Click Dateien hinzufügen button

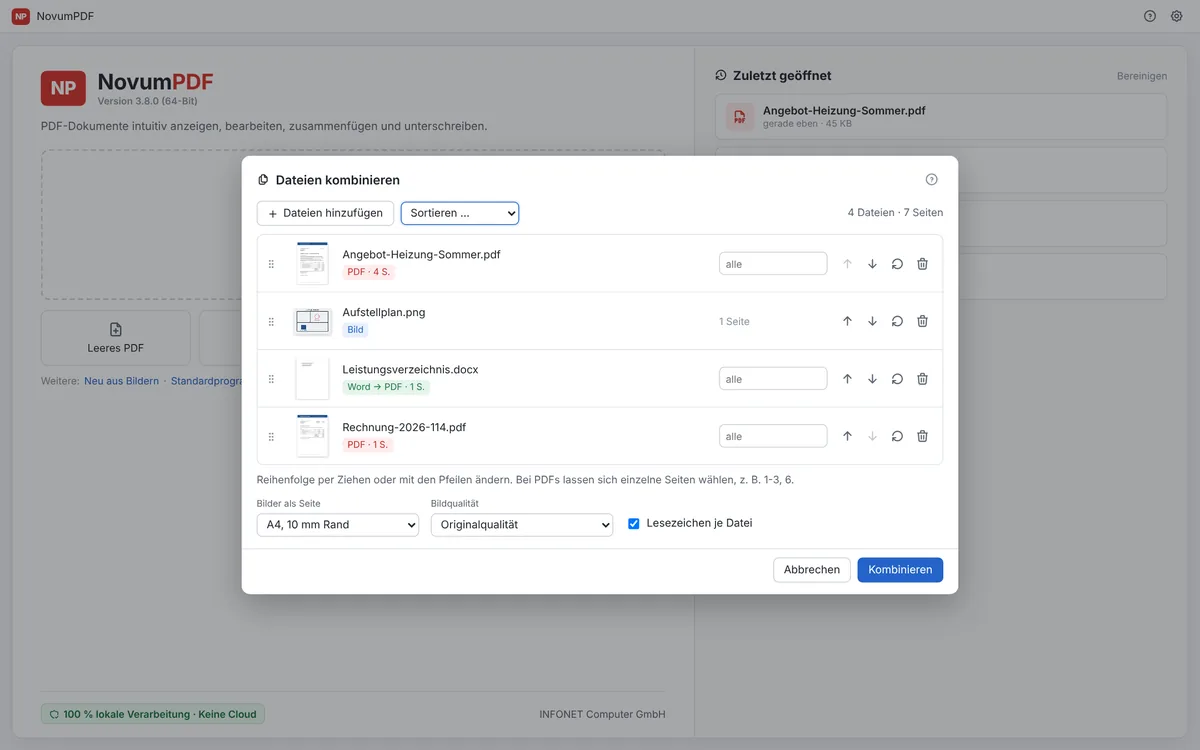coord(325,213)
